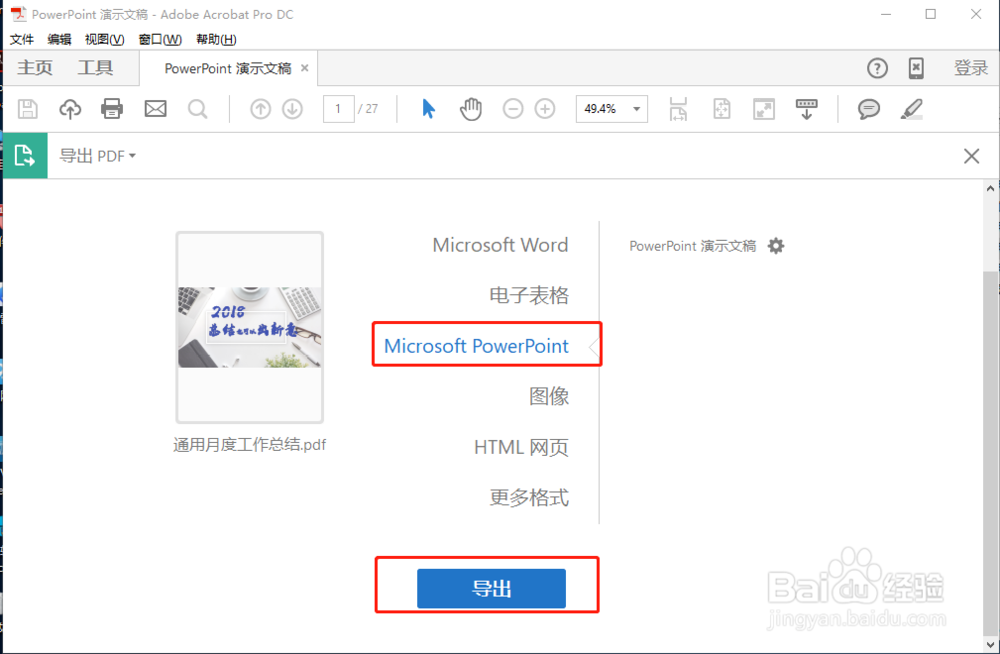The width and height of the screenshot is (1000, 654).
Task: Choose Microsoft PowerPoint export format
Action: tap(476, 346)
